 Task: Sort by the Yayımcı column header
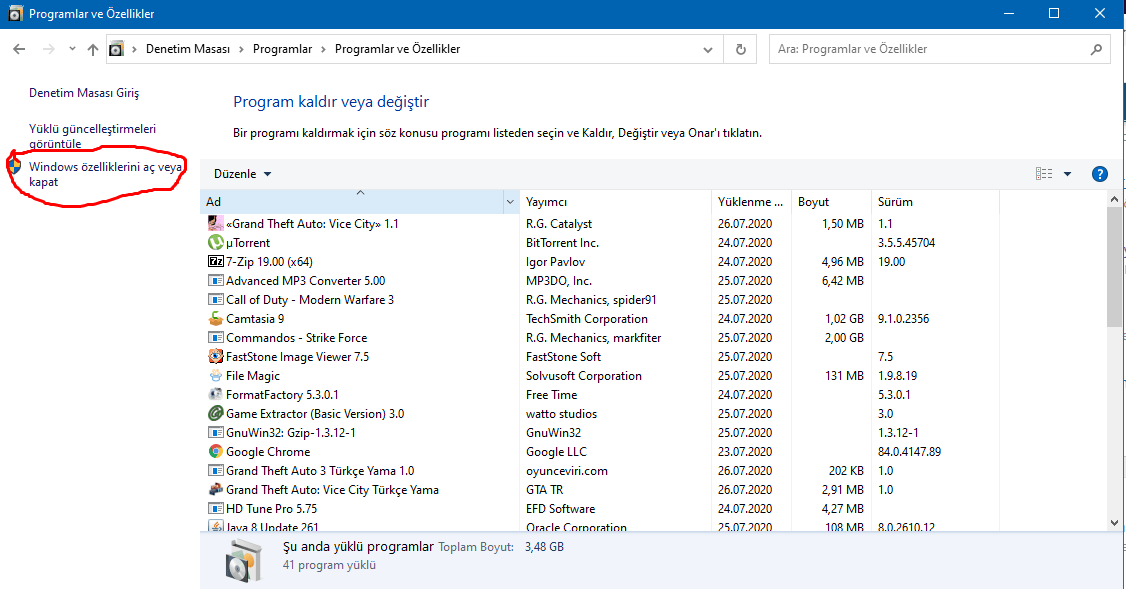click(x=547, y=202)
